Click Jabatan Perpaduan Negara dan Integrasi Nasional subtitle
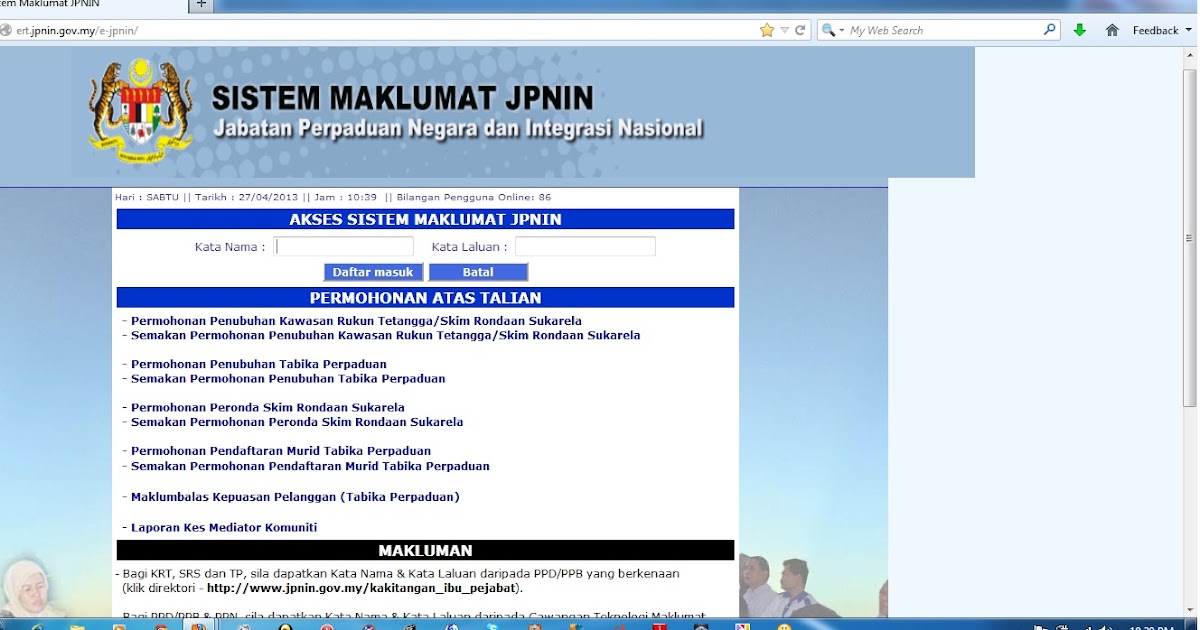This screenshot has width=1200, height=630. pyautogui.click(x=458, y=129)
